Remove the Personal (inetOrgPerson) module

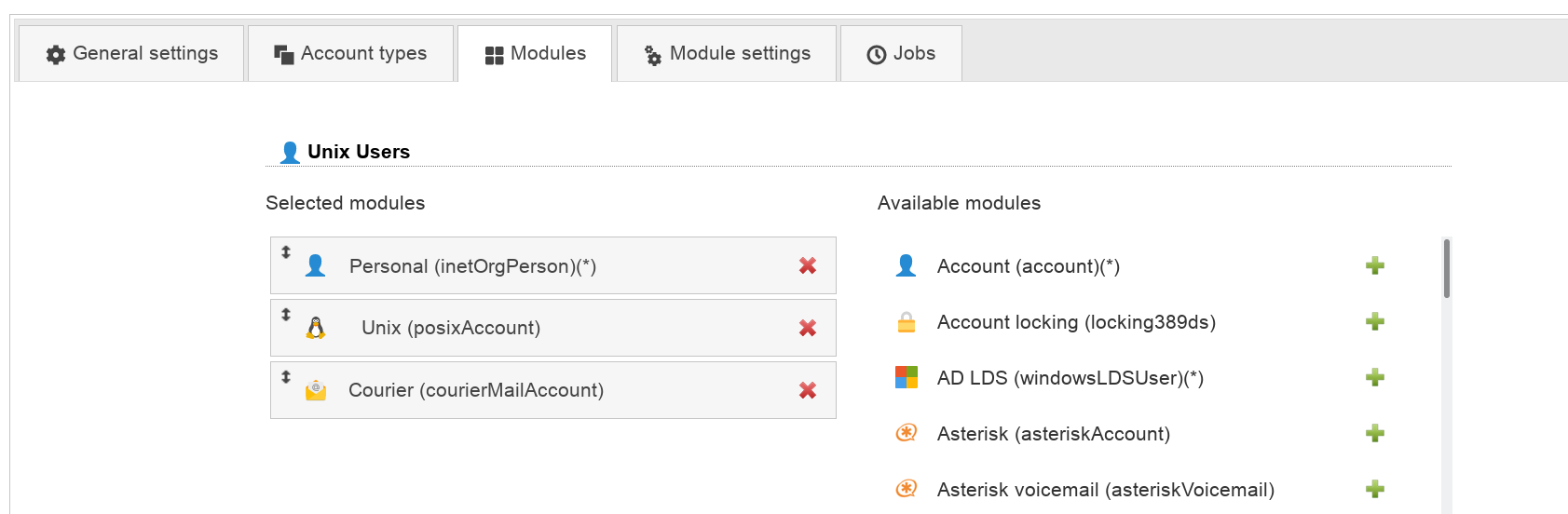808,266
